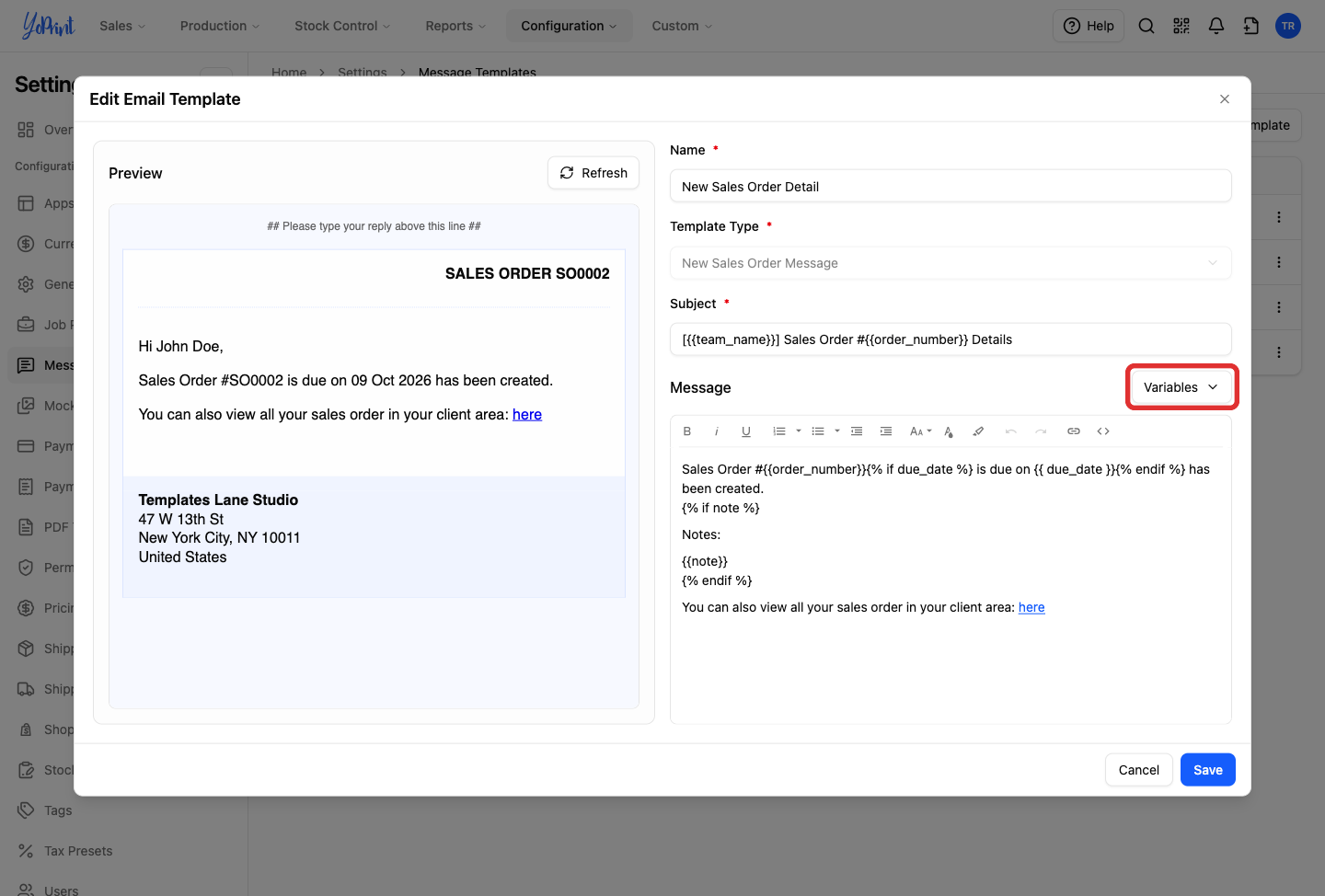Open the Variables dropdown

point(1181,387)
